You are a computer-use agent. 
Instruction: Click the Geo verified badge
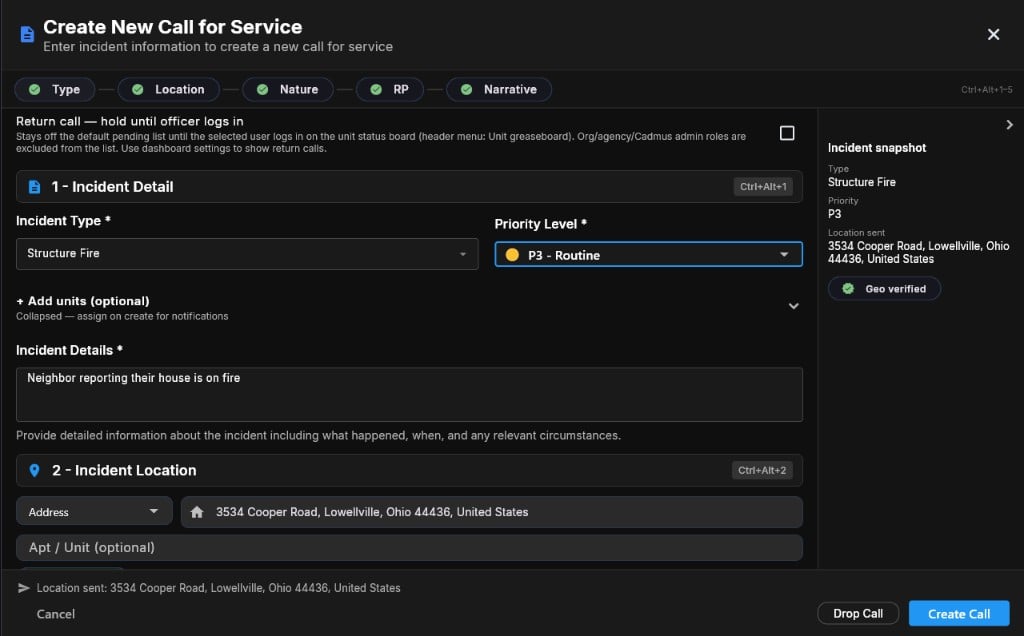884,289
